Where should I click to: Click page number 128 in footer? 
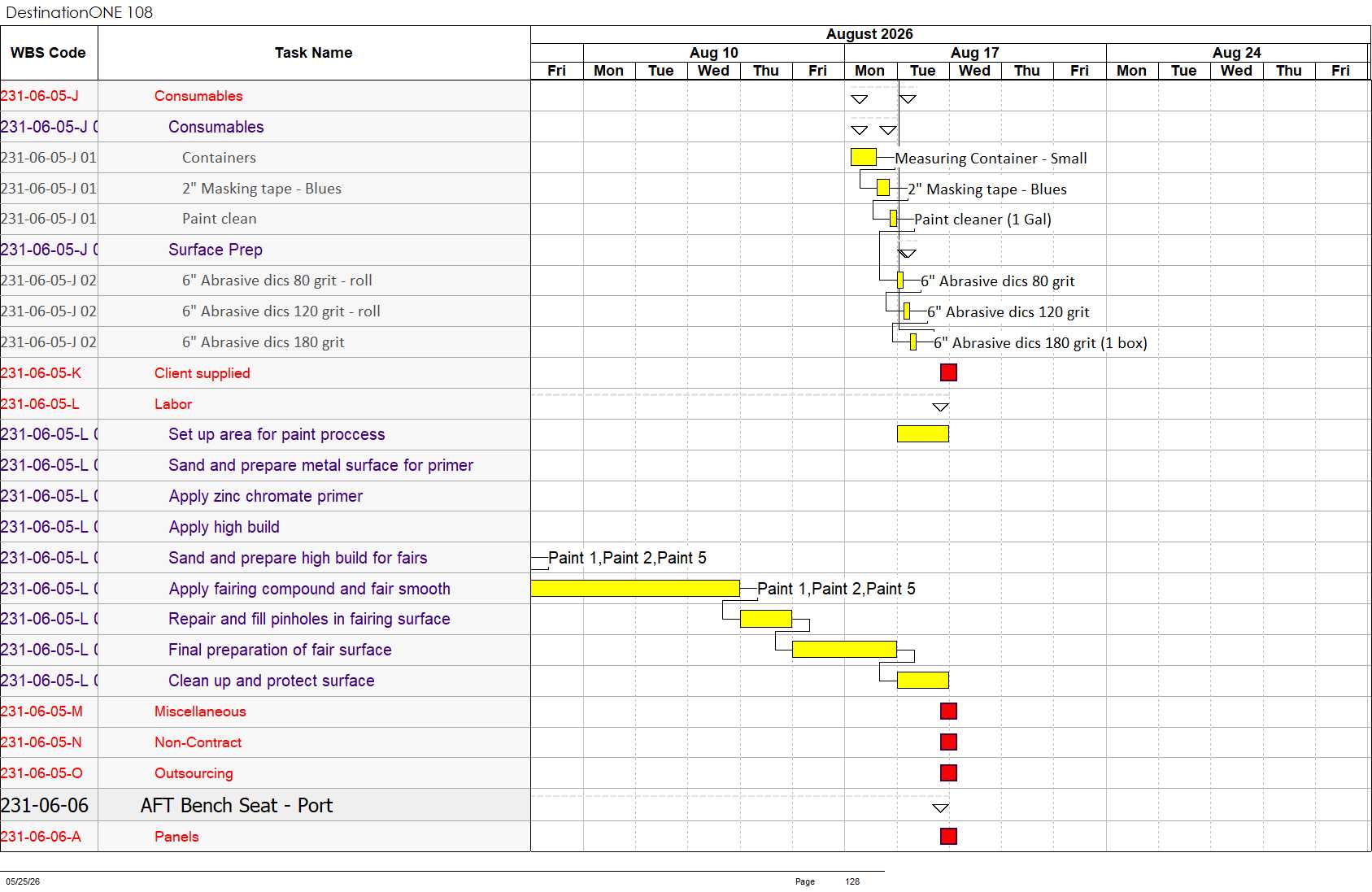pyautogui.click(x=852, y=881)
